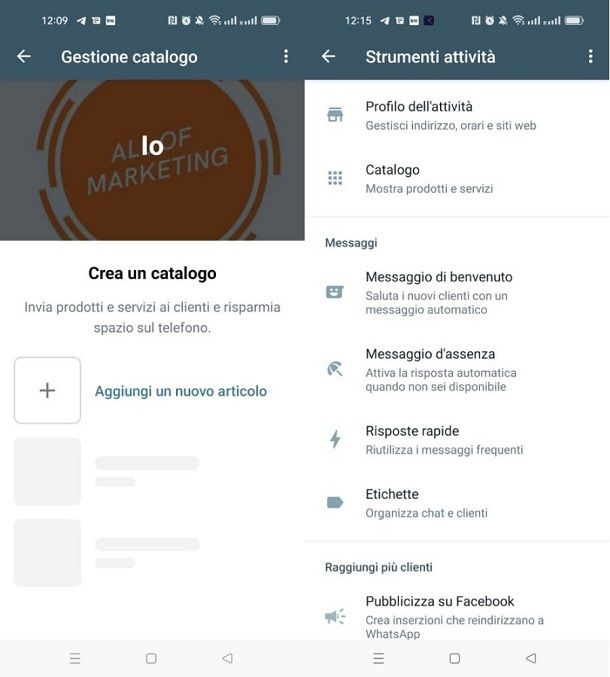Tap the umbrella icon for Messaggio d'assenza
Viewport: 610px width, 677px height.
[x=335, y=369]
